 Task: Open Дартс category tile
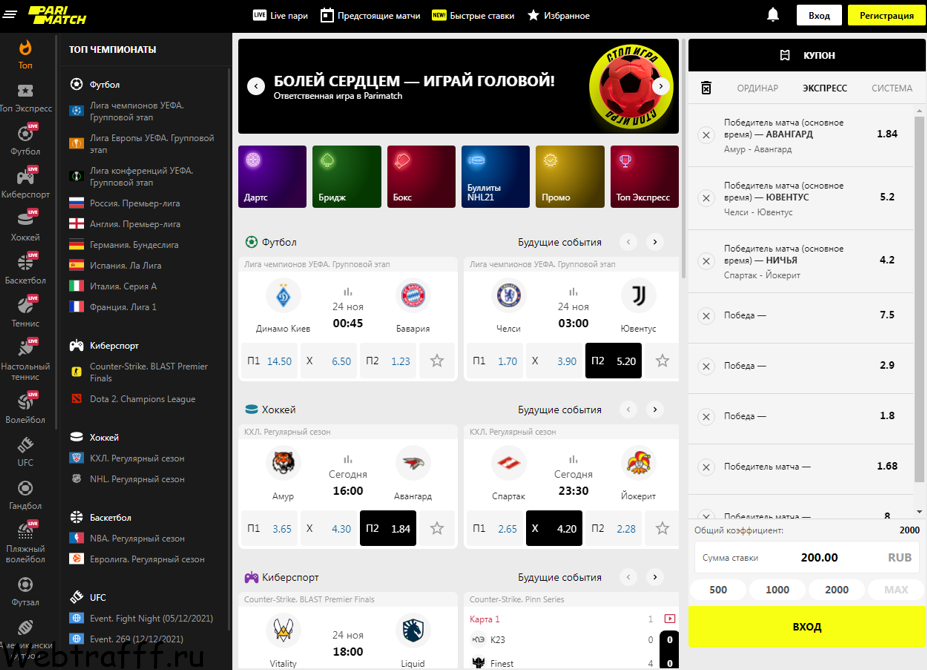pos(272,177)
